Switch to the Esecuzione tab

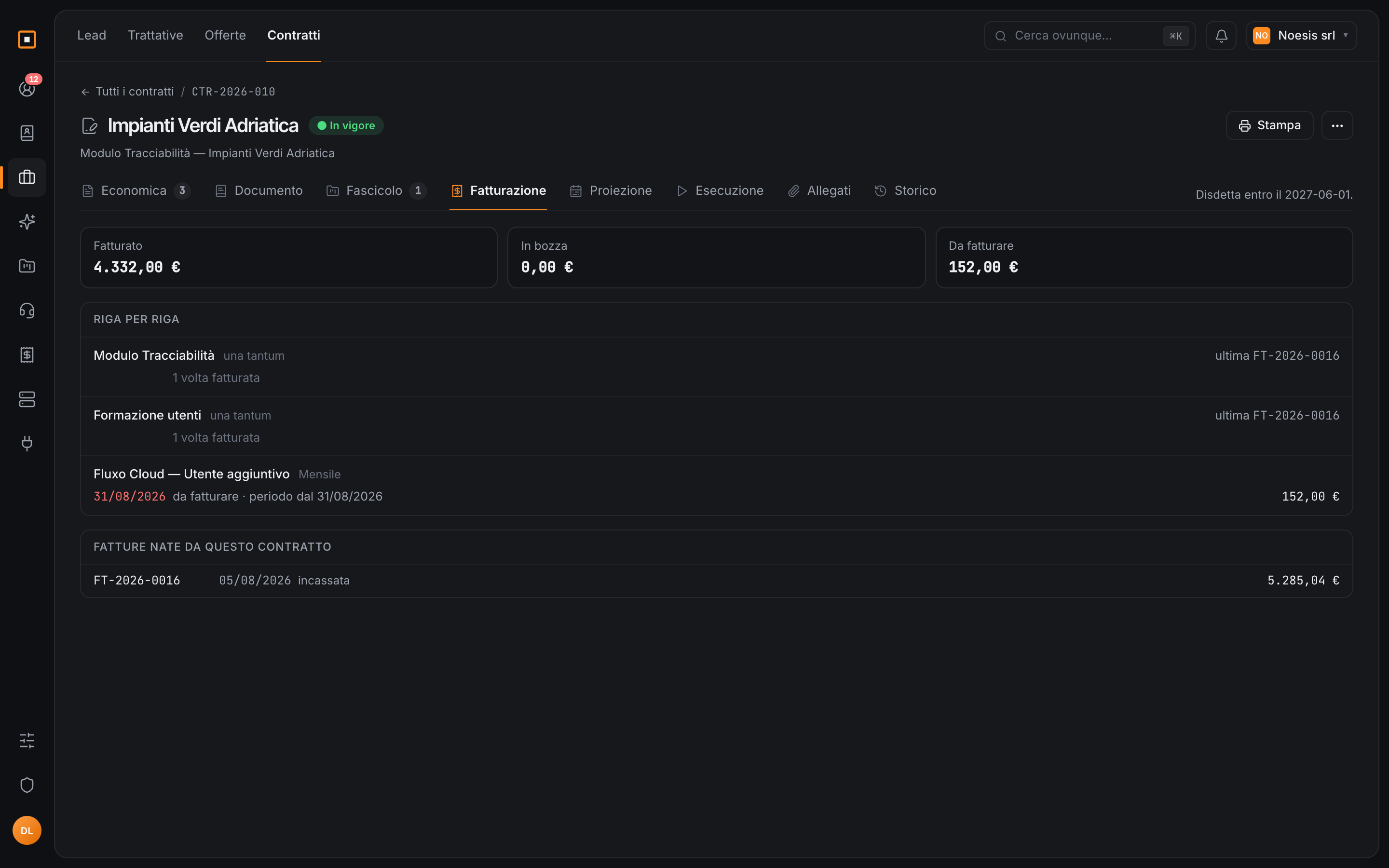click(720, 190)
